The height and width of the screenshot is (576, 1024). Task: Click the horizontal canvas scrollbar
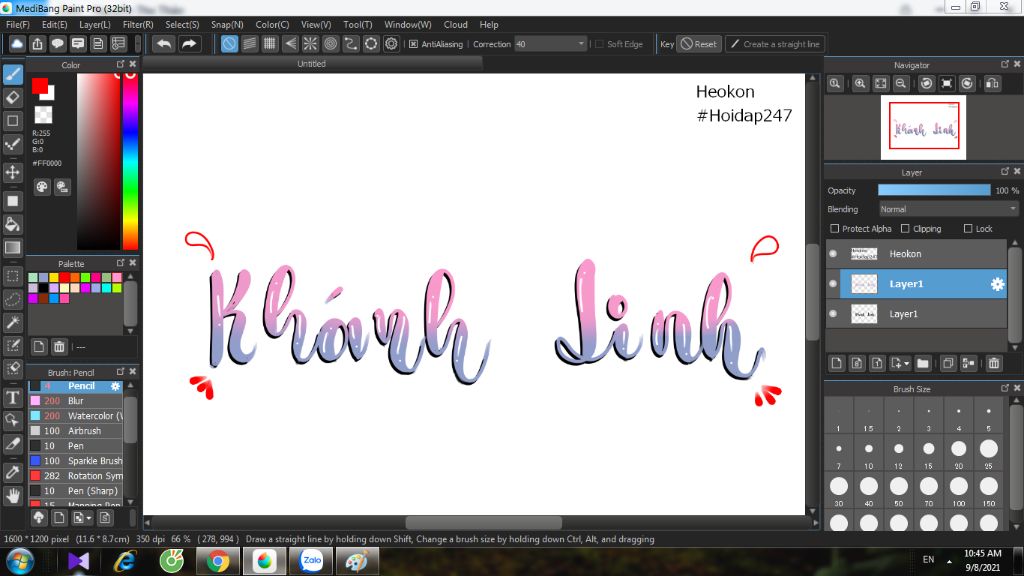coord(483,522)
